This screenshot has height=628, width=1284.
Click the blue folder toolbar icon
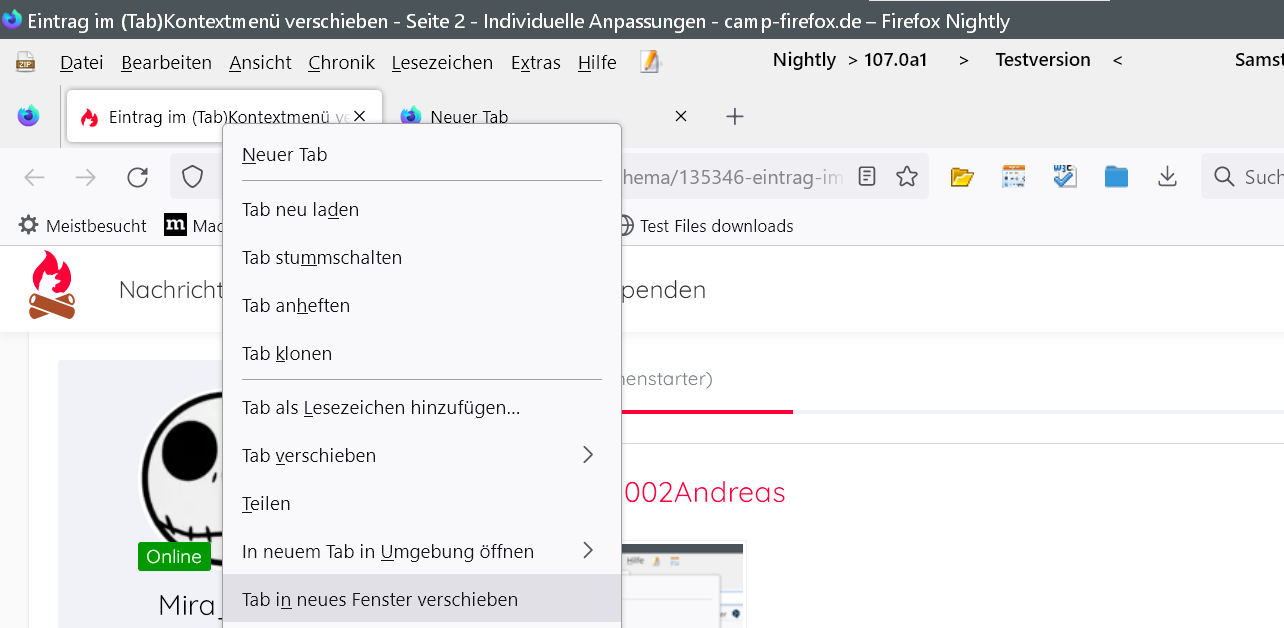click(x=1116, y=177)
